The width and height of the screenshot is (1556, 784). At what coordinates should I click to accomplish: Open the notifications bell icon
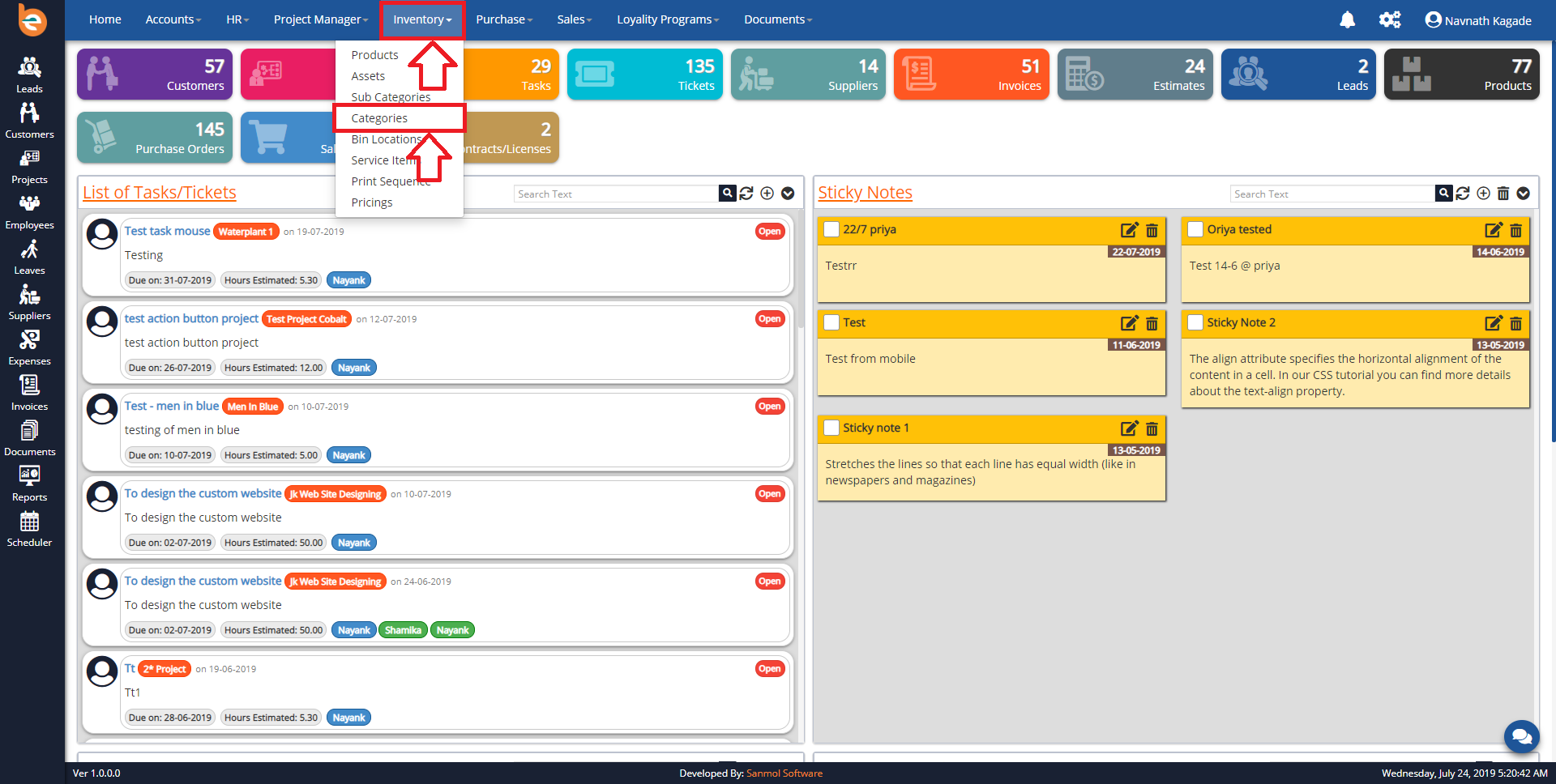(1347, 19)
